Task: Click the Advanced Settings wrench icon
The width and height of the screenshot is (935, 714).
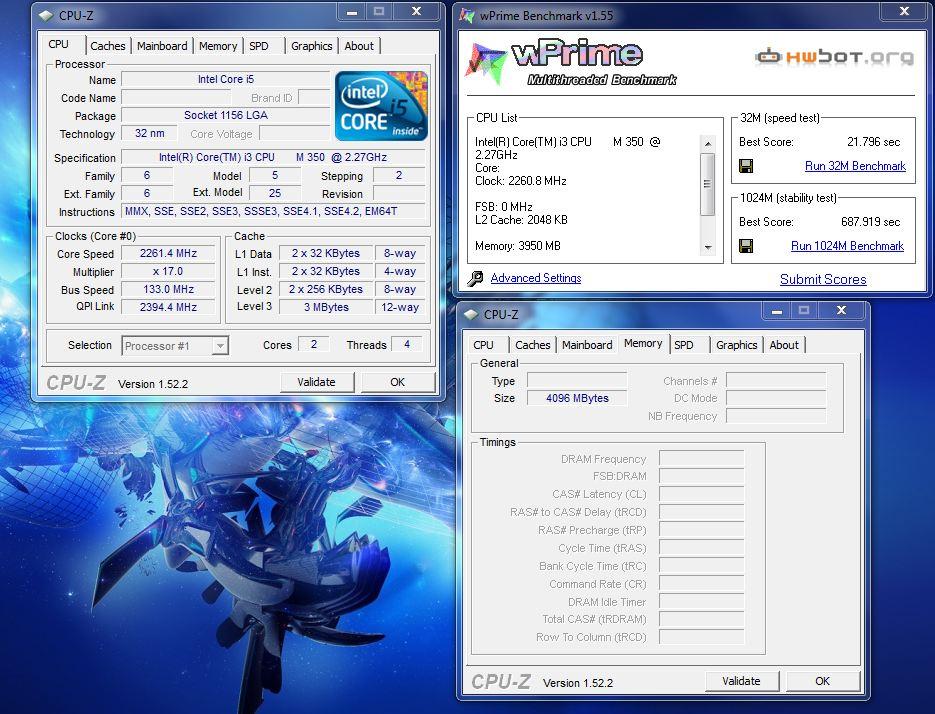Action: coord(475,279)
